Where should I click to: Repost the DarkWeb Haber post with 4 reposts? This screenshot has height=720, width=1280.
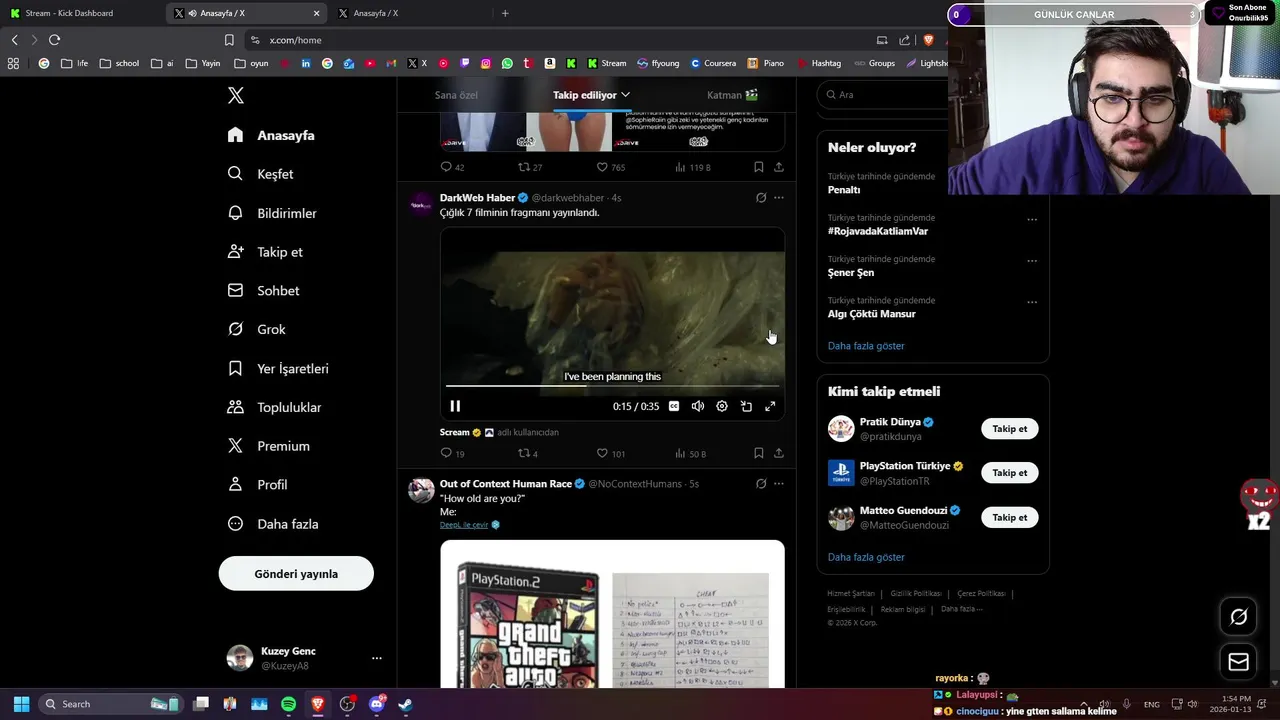coord(528,453)
